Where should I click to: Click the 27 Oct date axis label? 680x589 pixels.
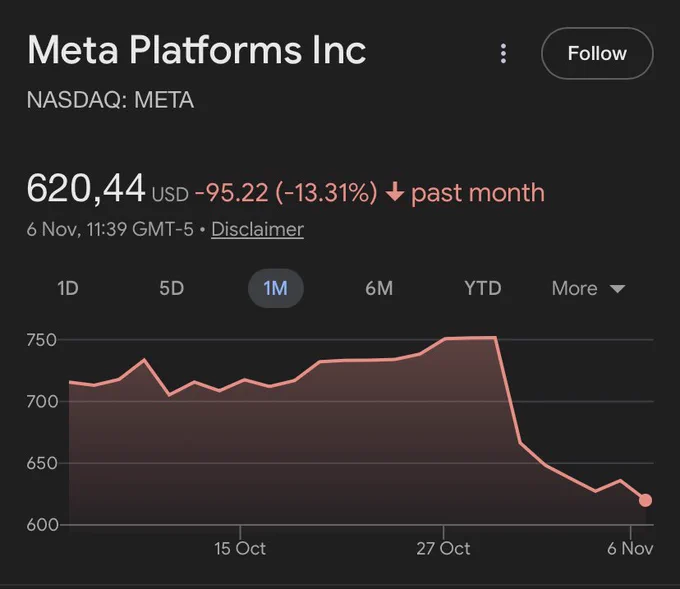click(x=443, y=549)
